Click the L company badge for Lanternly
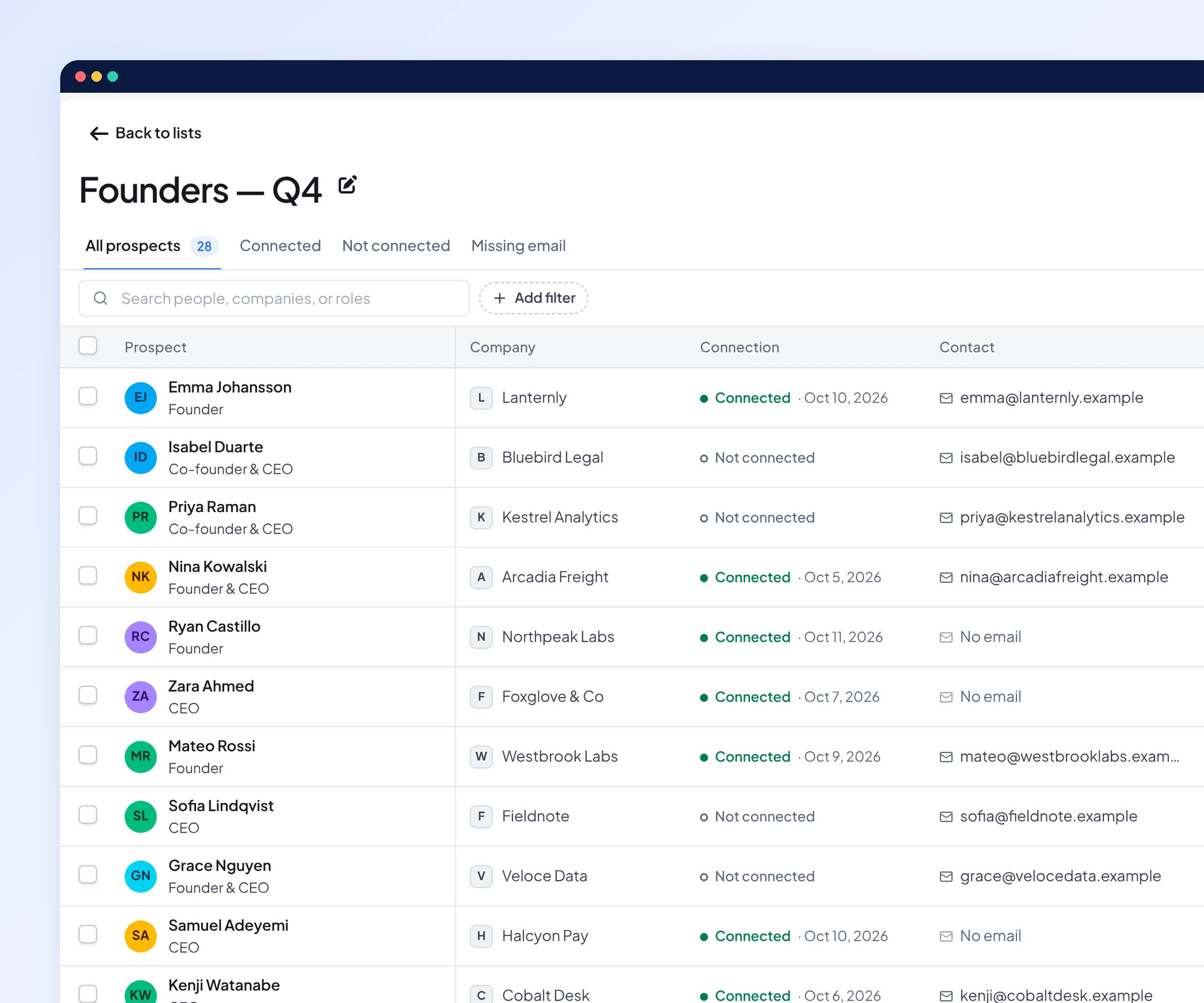Screen dimensions: 1204x1003 (481, 398)
